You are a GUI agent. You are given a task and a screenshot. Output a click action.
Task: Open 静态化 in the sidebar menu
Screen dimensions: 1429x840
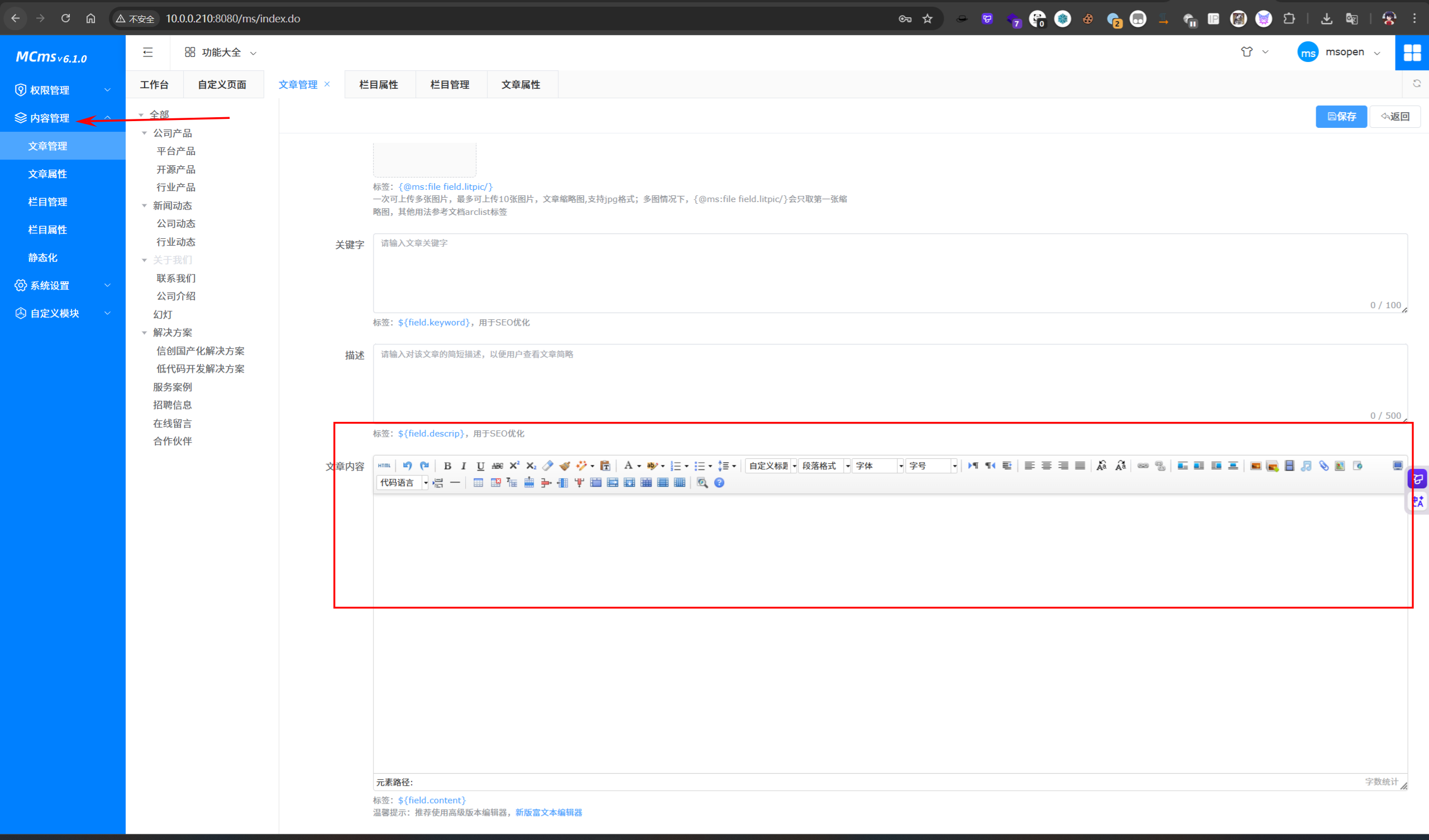pyautogui.click(x=43, y=257)
